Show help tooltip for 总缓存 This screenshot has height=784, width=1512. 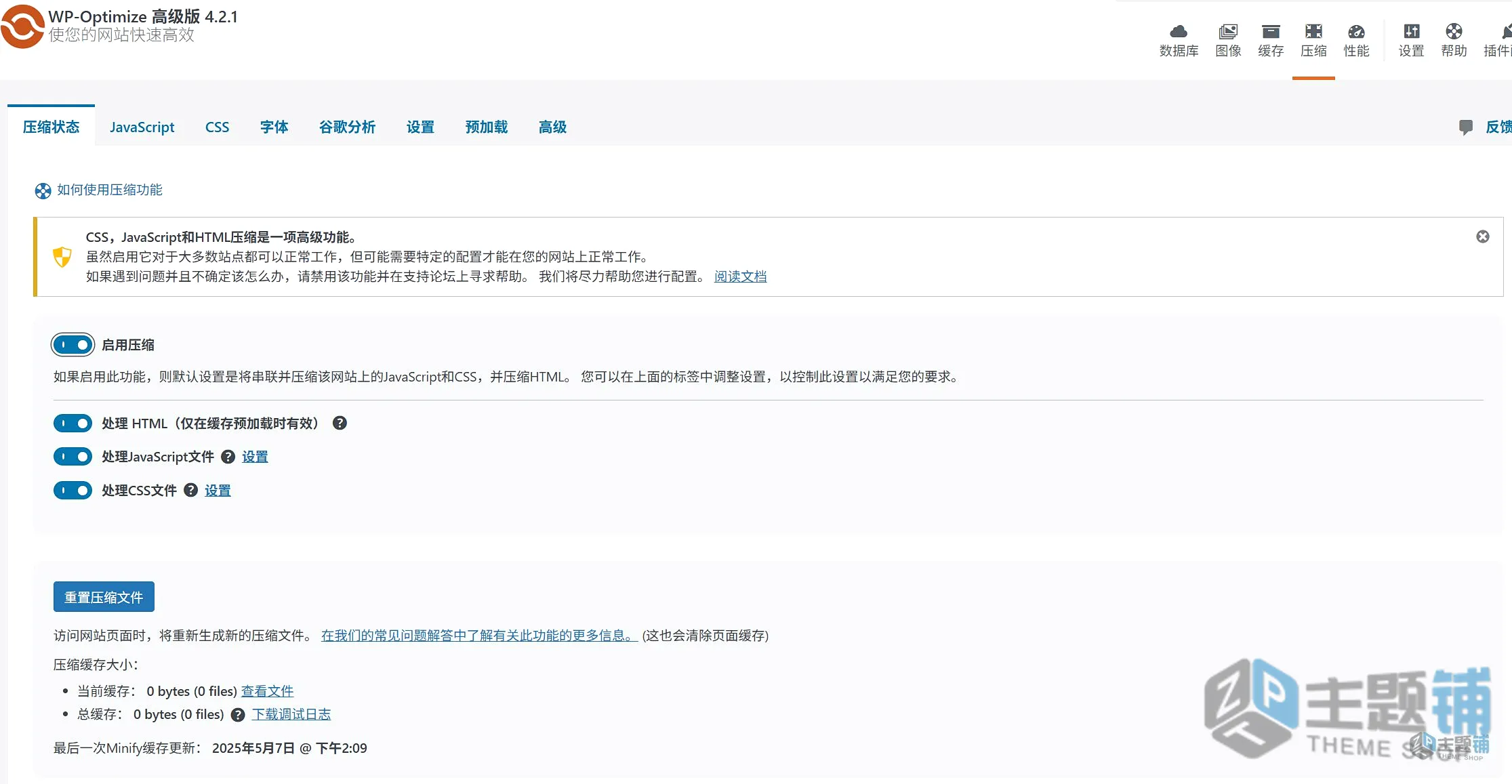238,715
